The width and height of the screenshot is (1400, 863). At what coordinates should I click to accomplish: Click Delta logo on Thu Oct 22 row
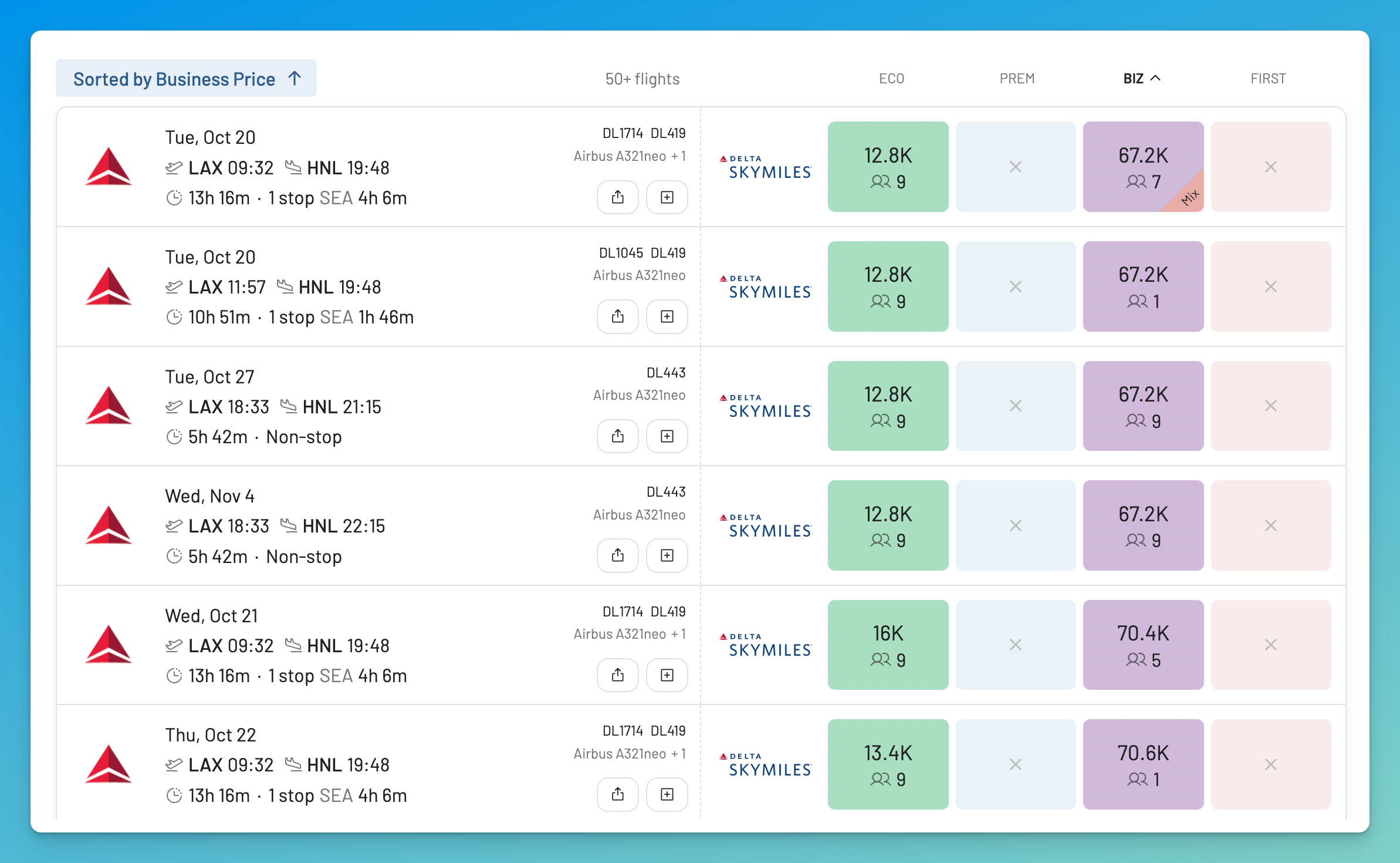(109, 764)
